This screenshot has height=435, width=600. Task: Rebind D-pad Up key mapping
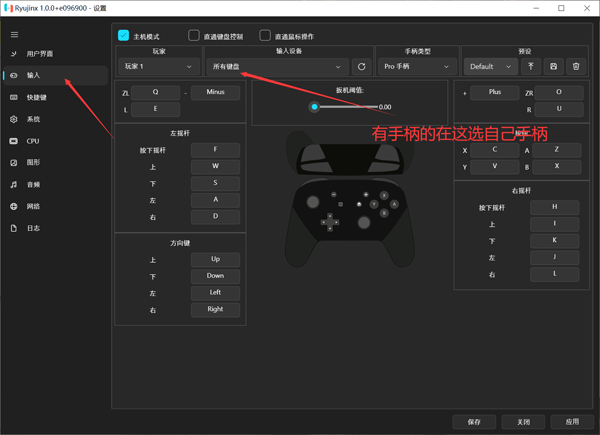coord(215,260)
